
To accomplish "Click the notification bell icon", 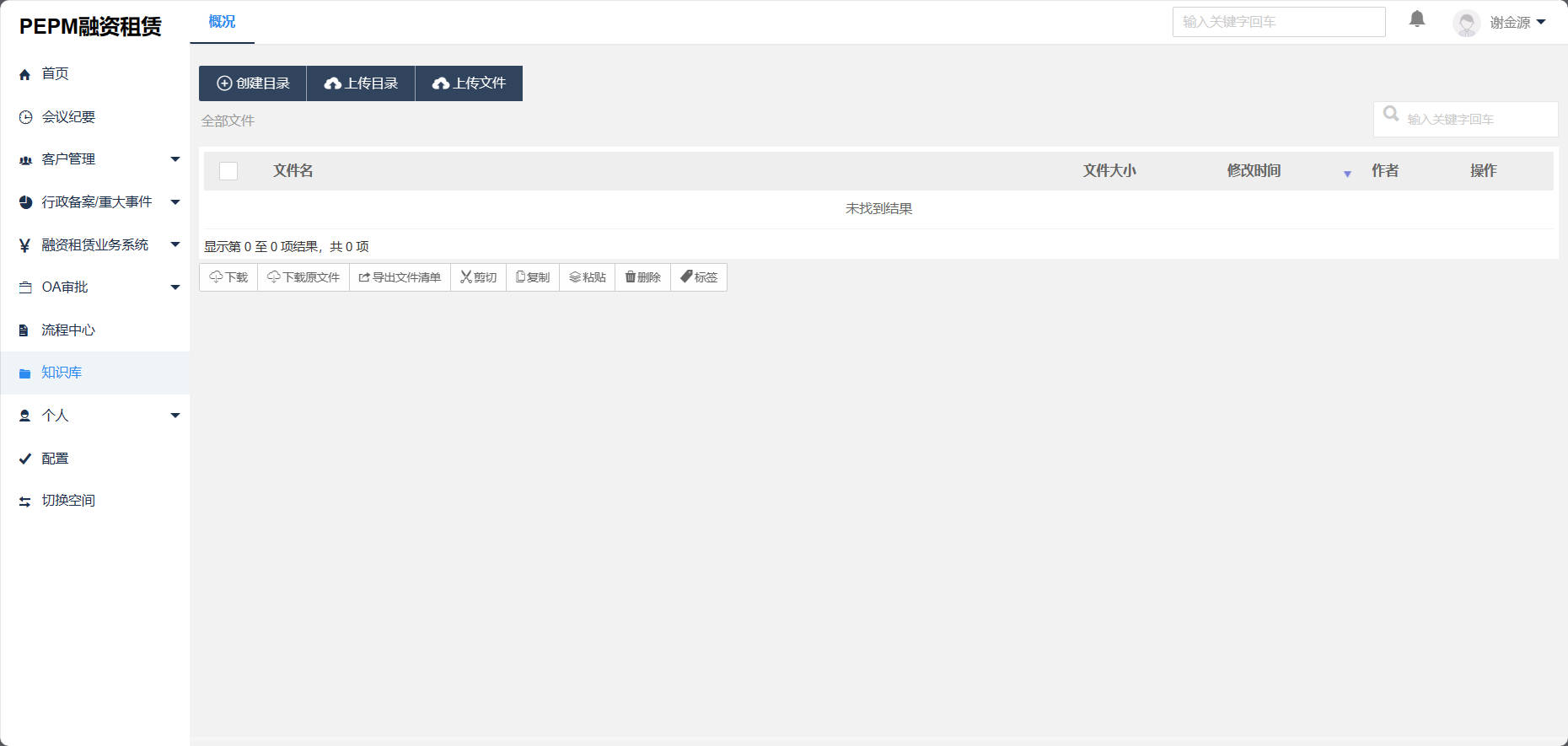I will point(1417,19).
